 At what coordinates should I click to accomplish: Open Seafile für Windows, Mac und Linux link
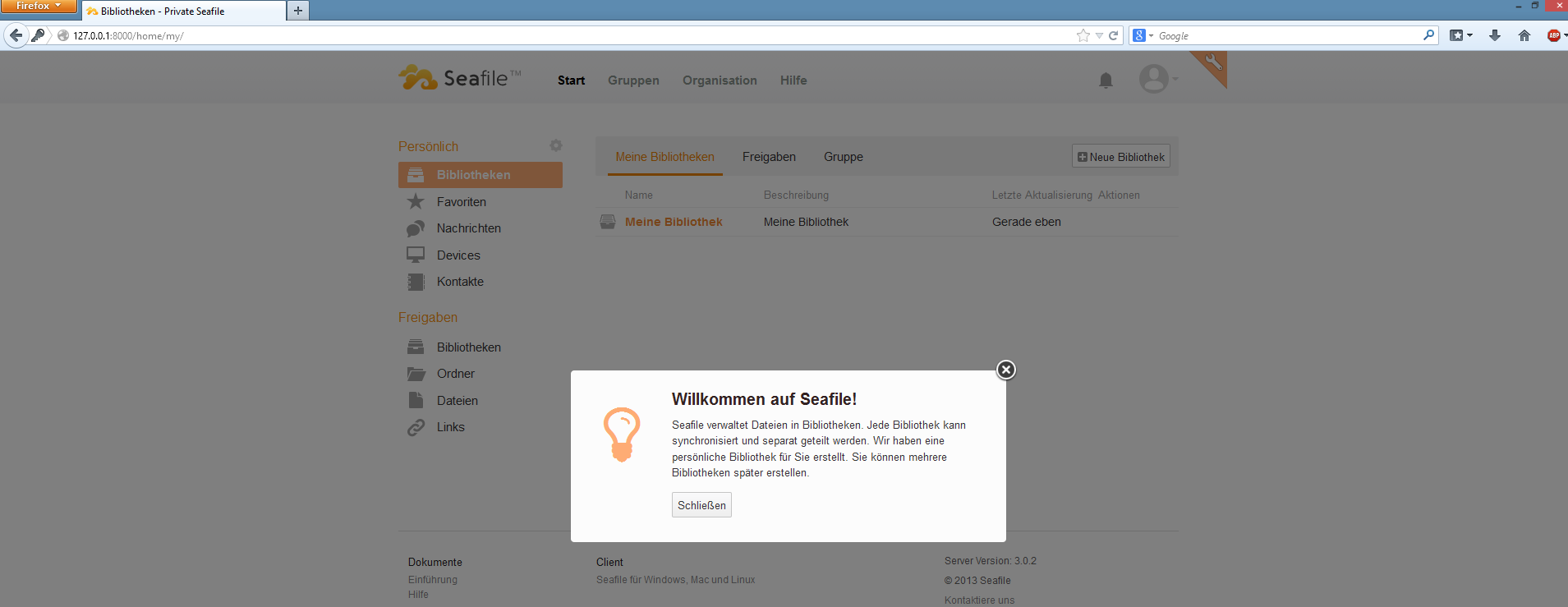pos(675,580)
